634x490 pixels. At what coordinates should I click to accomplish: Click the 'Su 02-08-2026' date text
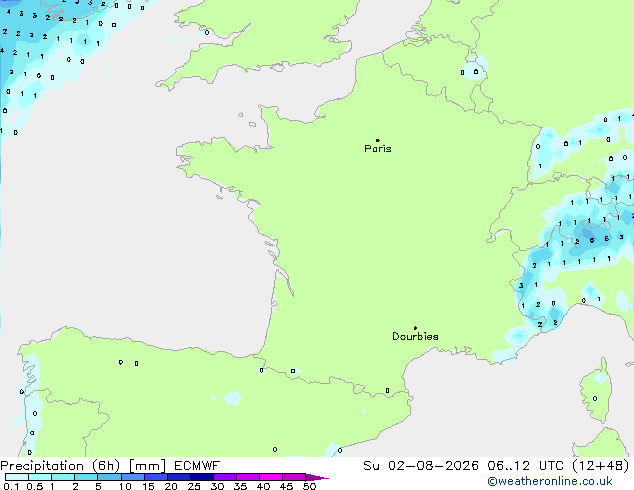point(421,466)
